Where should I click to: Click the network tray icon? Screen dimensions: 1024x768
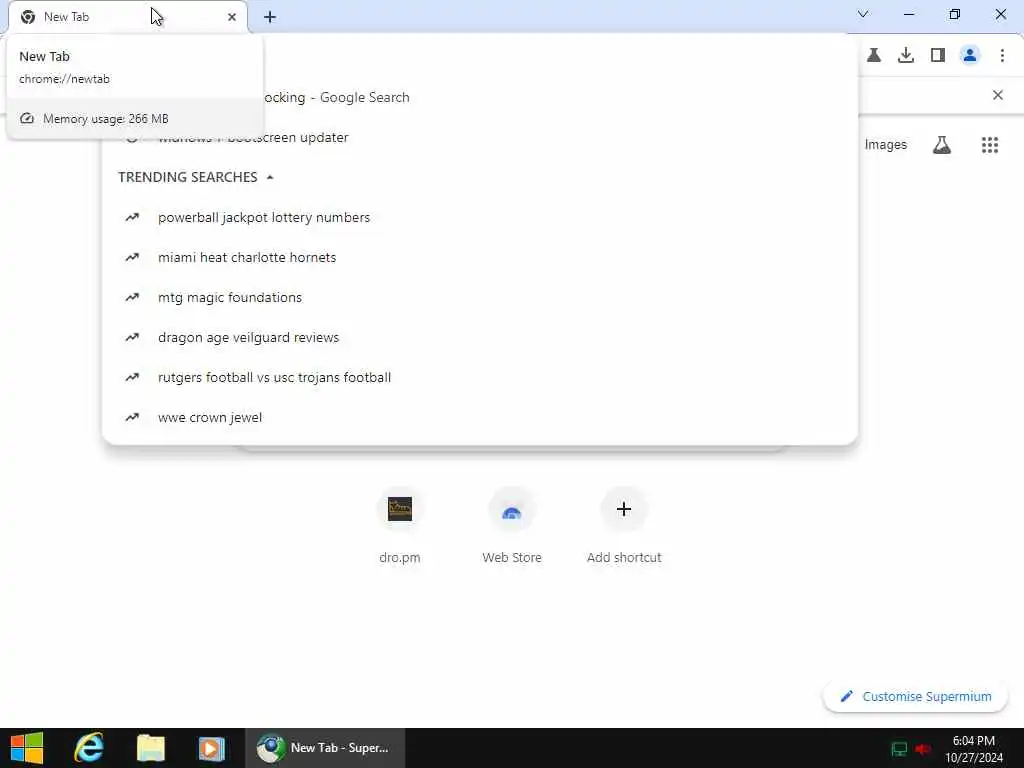[x=899, y=749]
